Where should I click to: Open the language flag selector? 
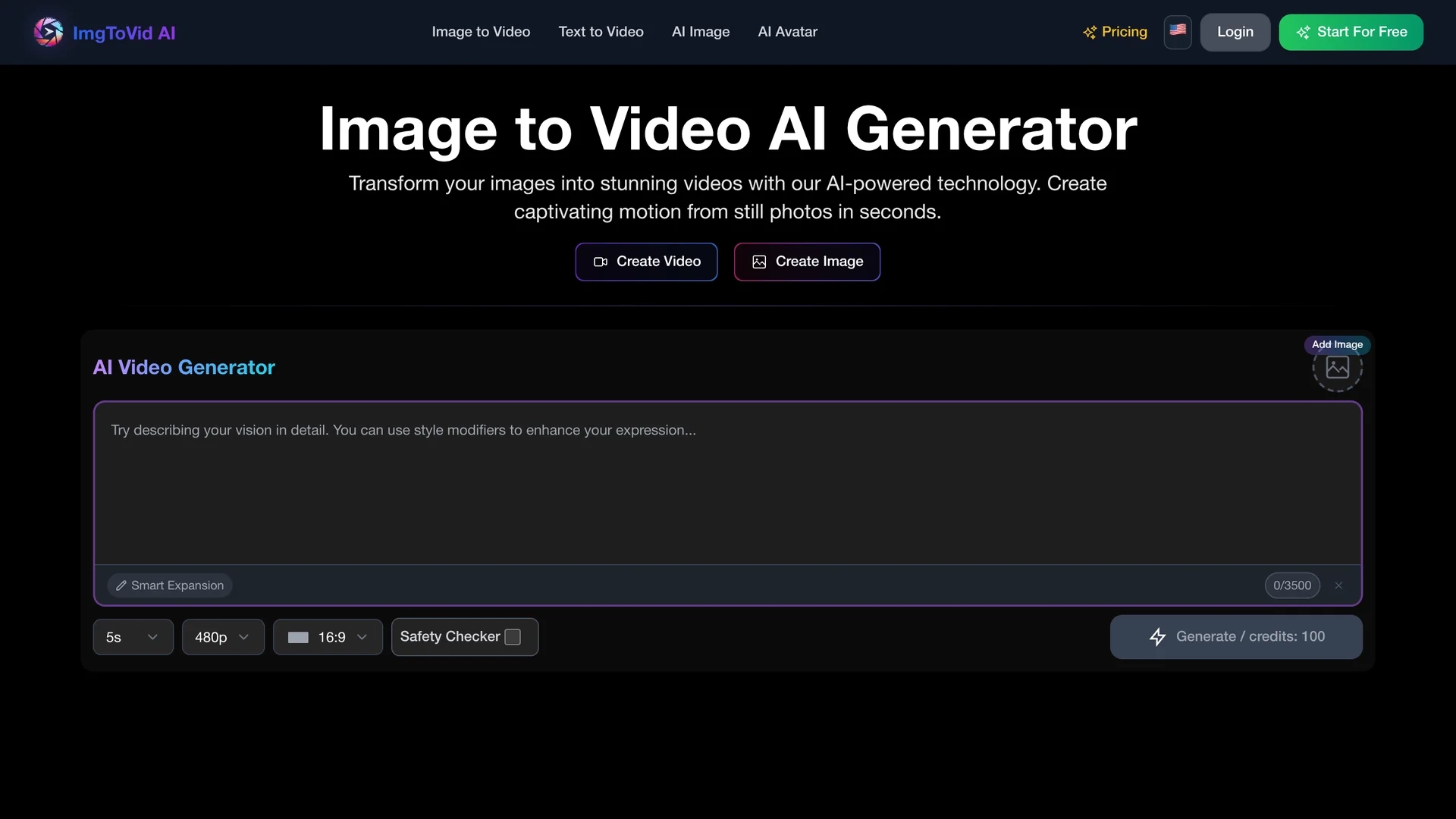click(x=1178, y=32)
